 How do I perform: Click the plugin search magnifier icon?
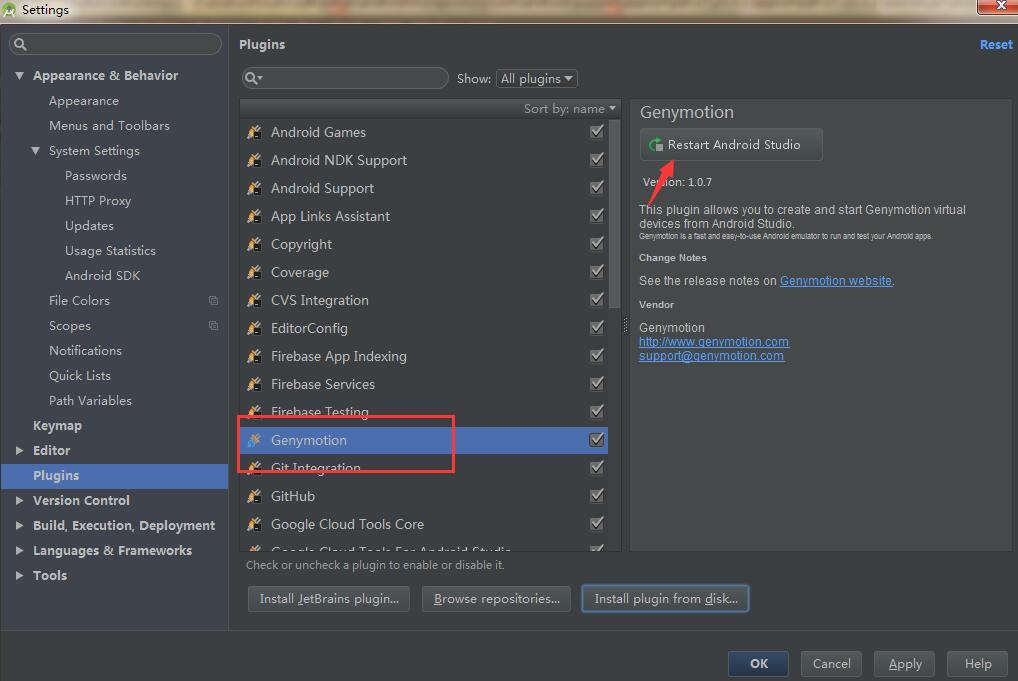[253, 79]
